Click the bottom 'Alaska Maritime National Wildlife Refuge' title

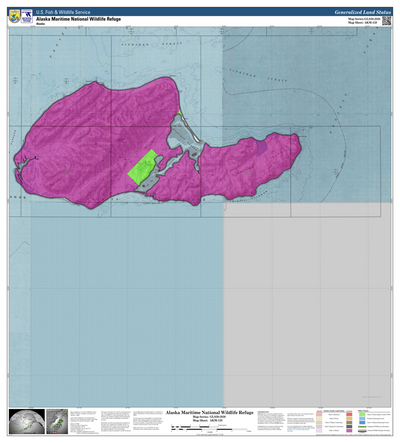coord(210,412)
